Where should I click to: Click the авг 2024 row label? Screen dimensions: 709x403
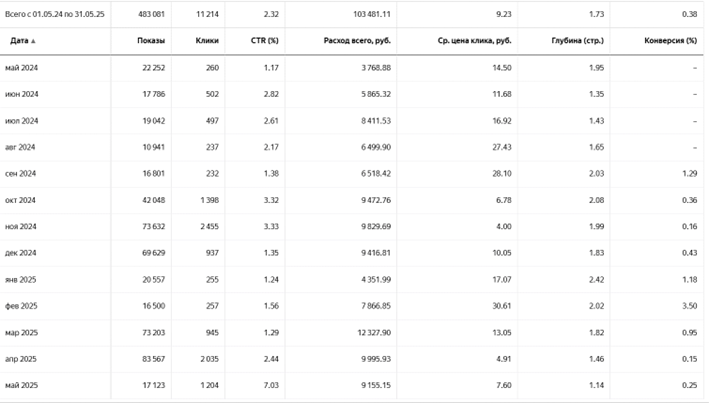pos(22,146)
